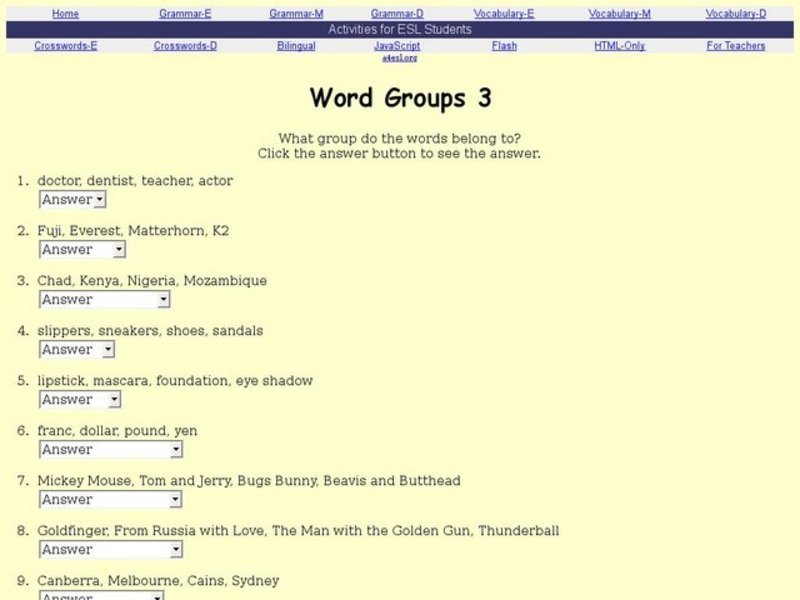Image resolution: width=800 pixels, height=600 pixels.
Task: Expand the Answer dropdown for the countries question
Action: pos(103,299)
